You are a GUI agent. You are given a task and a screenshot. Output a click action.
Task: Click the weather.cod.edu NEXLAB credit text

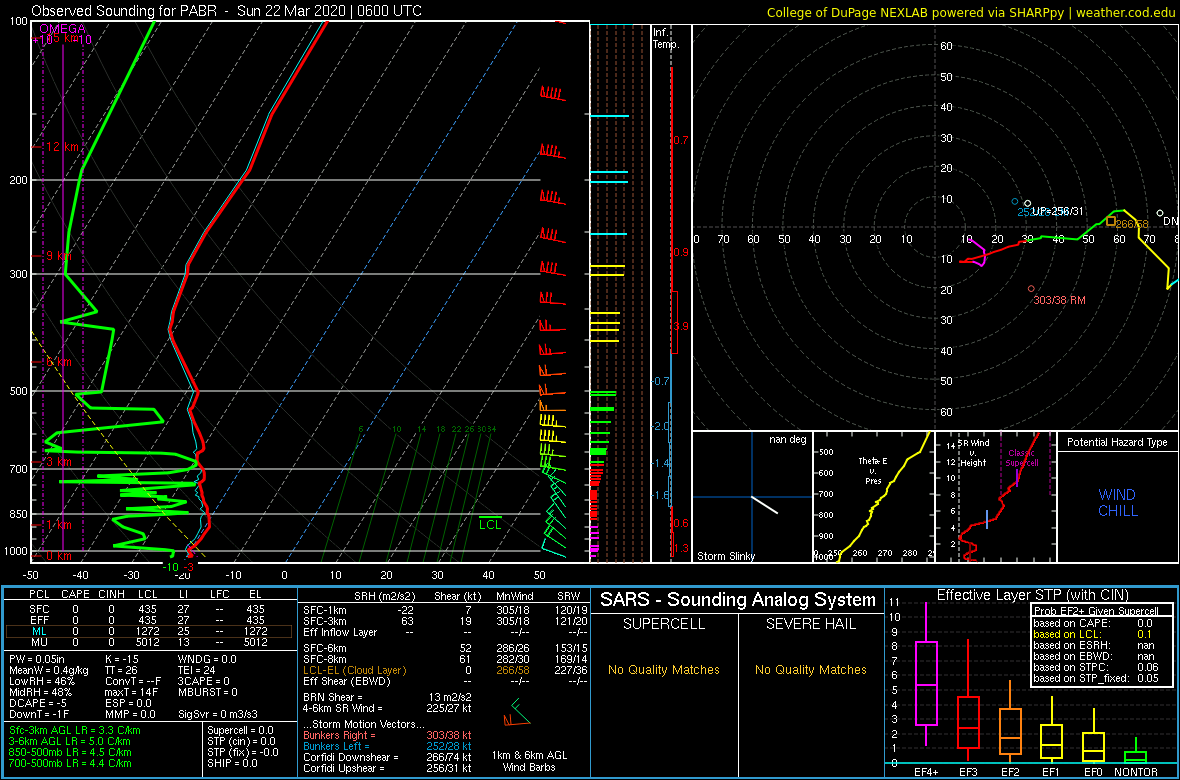pyautogui.click(x=971, y=12)
